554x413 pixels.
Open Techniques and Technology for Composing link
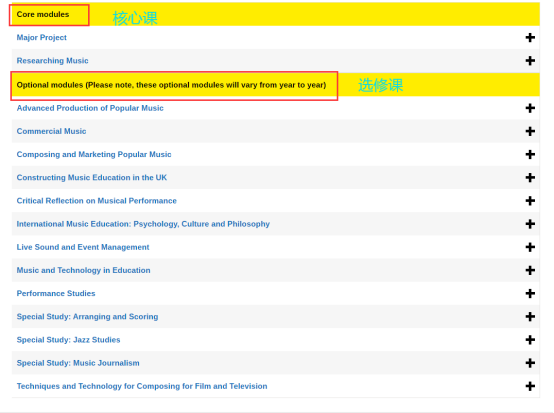(142, 386)
